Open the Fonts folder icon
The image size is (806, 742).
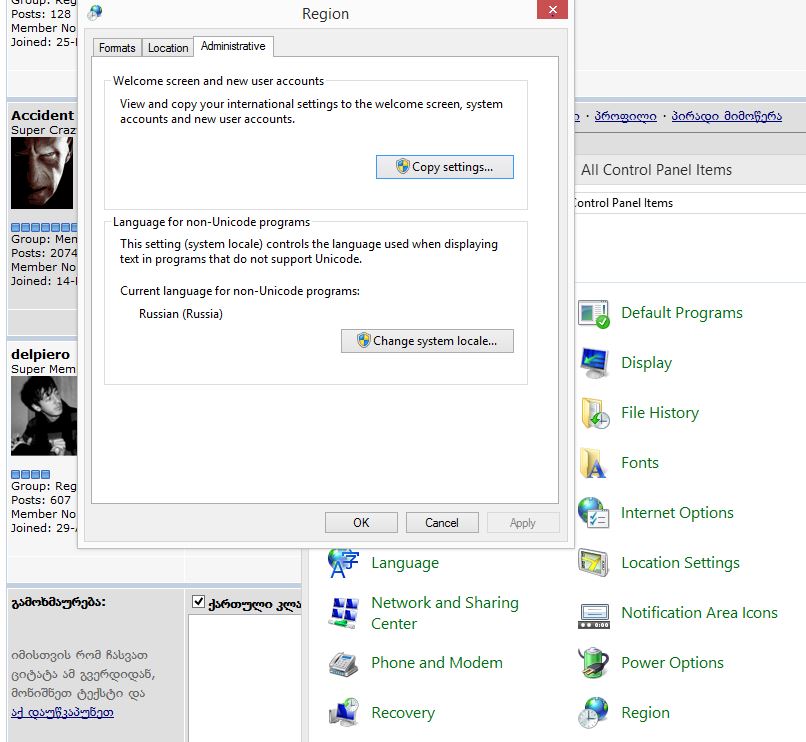[x=593, y=463]
